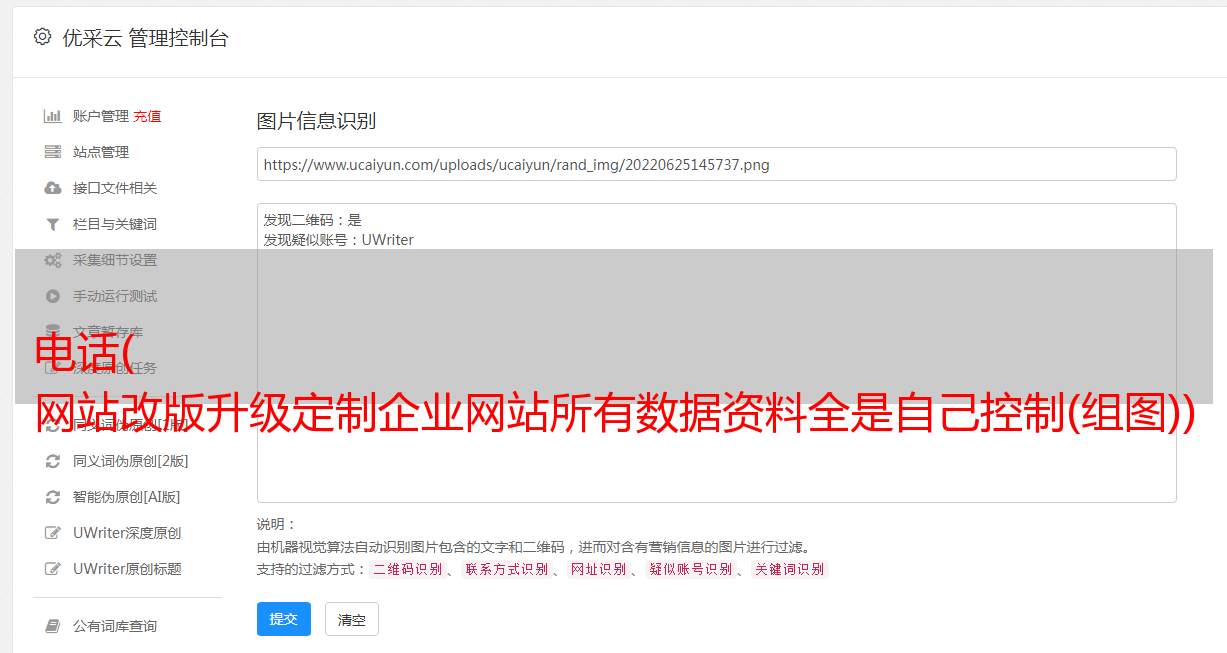Focus the image URL input field
Image resolution: width=1227 pixels, height=653 pixels.
click(716, 164)
